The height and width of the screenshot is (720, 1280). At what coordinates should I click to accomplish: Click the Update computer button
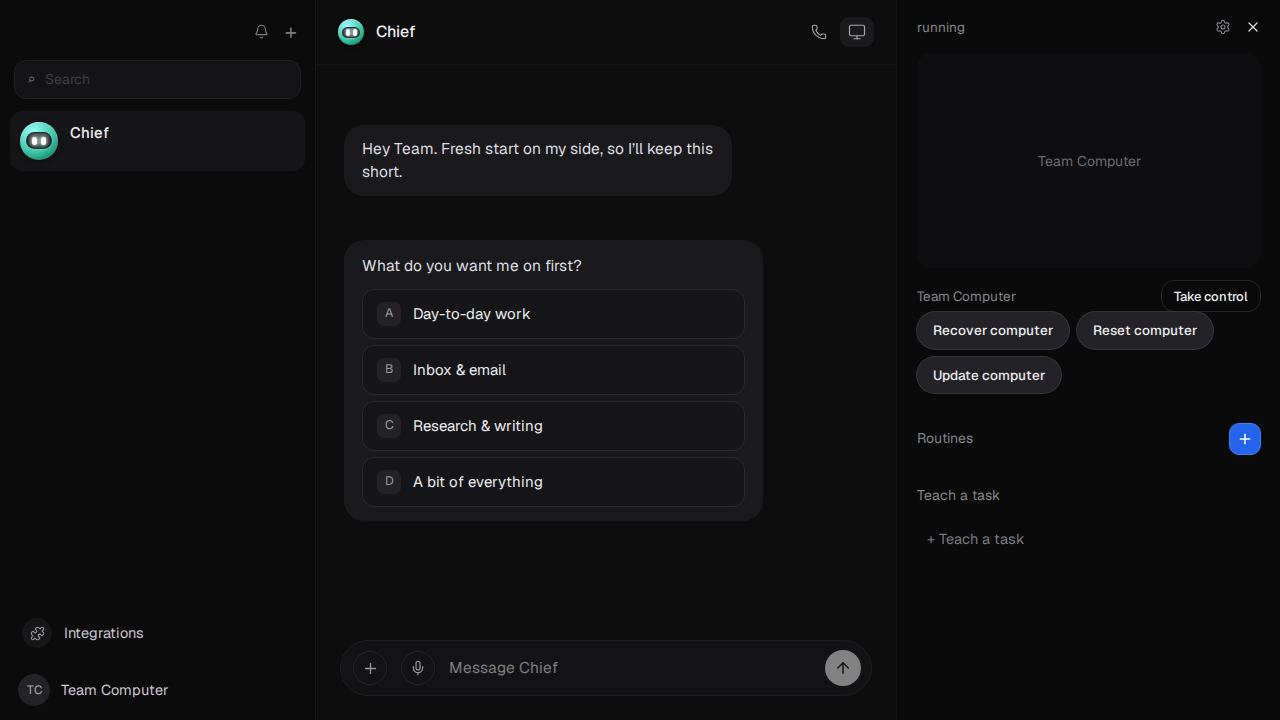(x=989, y=375)
